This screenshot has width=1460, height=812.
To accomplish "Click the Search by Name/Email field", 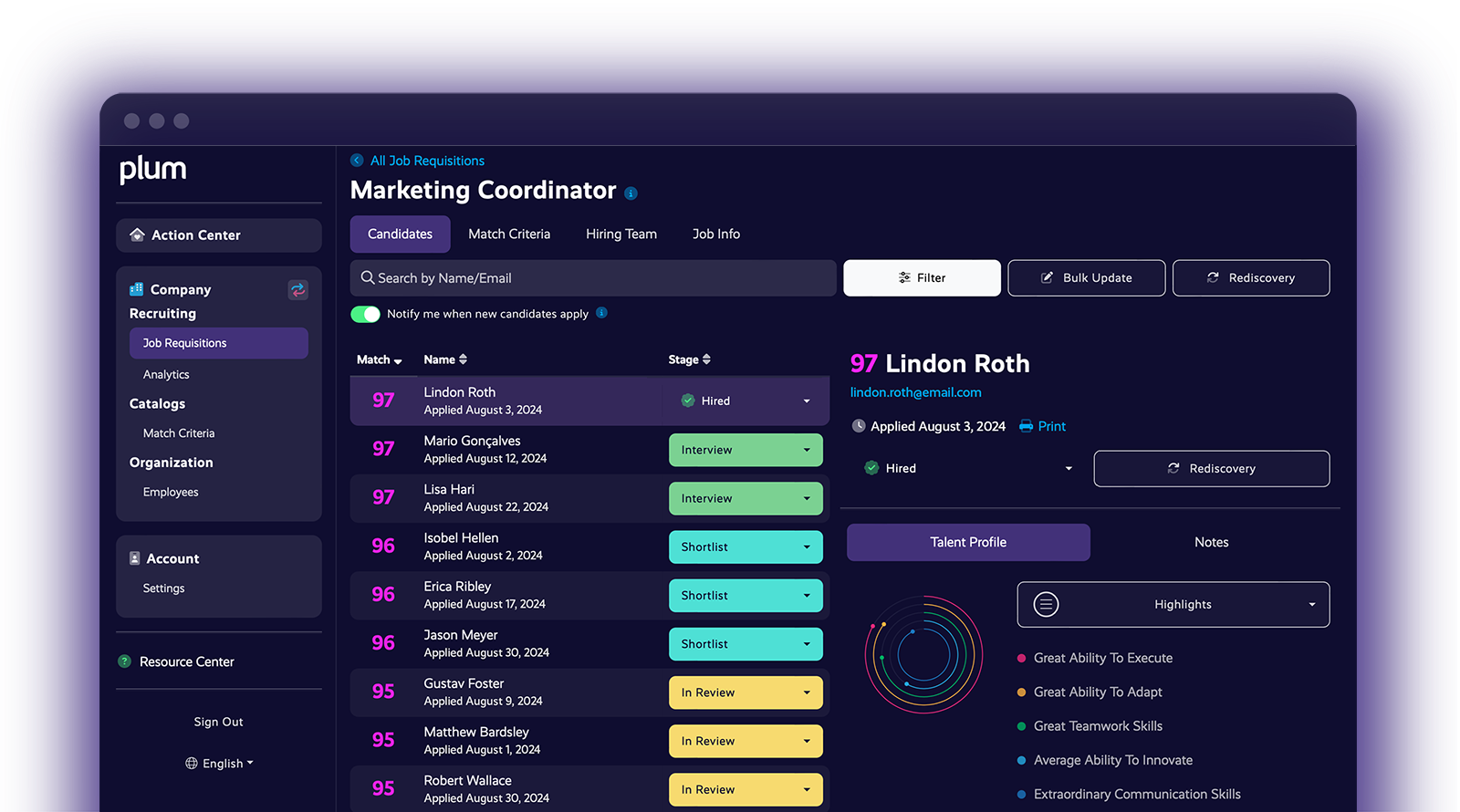I will 593,278.
